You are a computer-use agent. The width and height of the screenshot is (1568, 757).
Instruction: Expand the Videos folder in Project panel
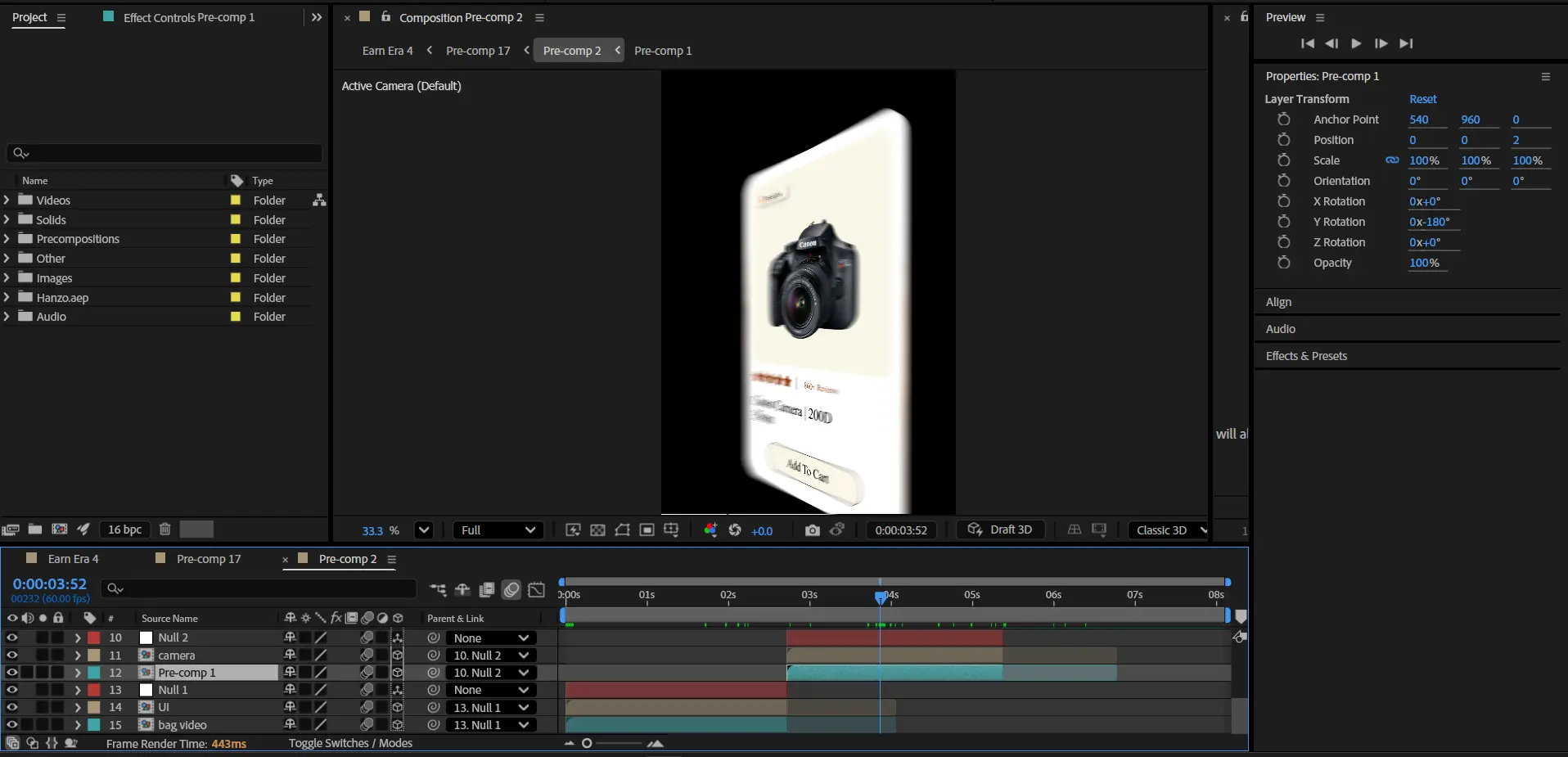7,200
